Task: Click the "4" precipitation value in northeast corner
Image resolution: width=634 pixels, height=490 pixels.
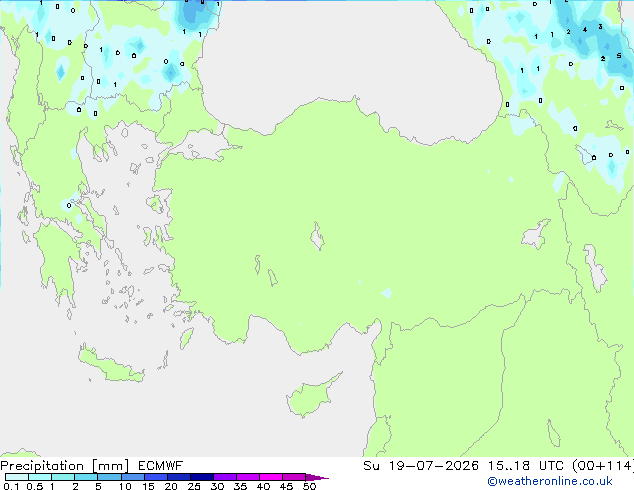Action: 585,30
